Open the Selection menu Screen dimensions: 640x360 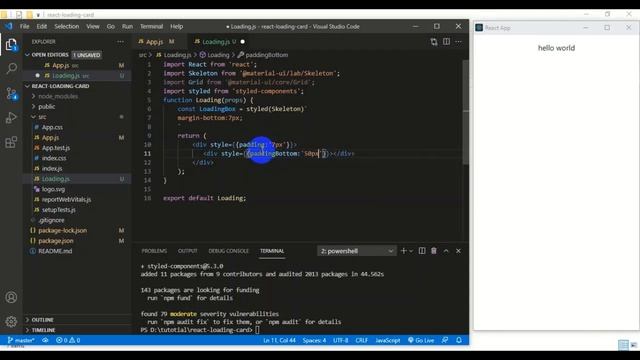coord(67,27)
